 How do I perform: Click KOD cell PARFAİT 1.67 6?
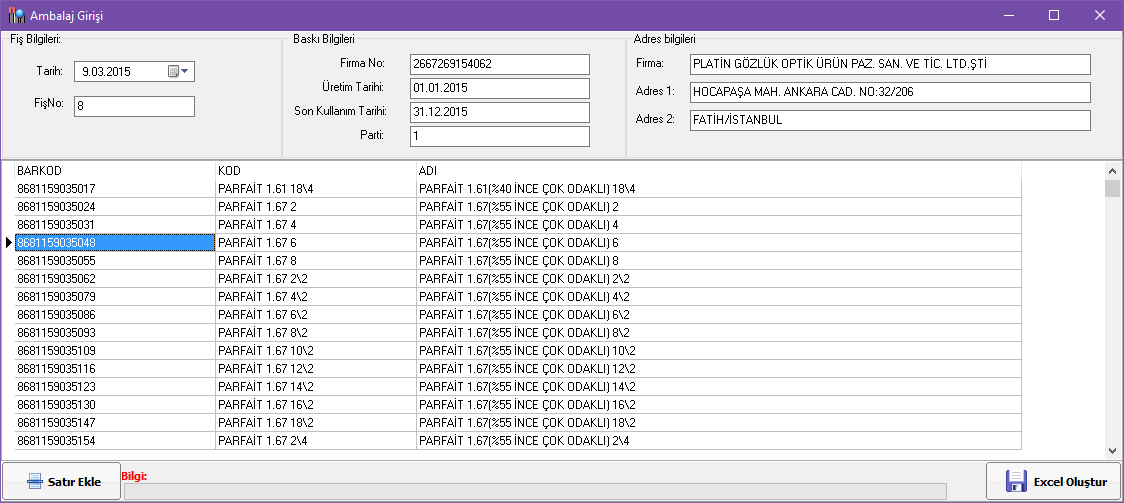click(x=316, y=243)
